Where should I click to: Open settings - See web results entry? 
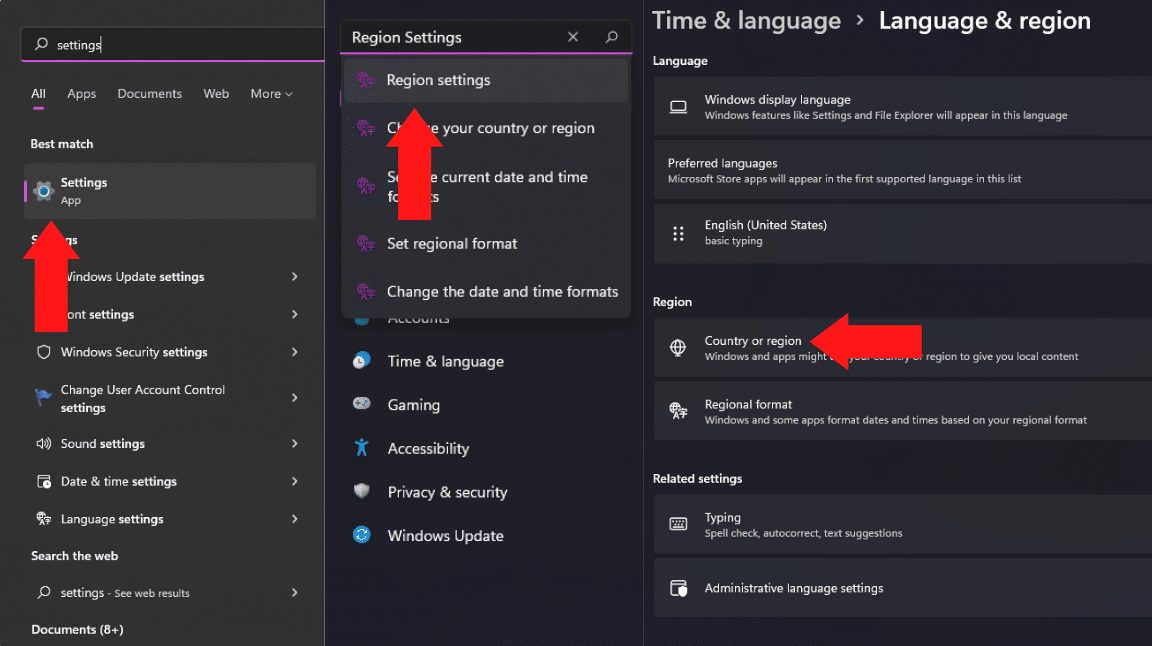tap(170, 592)
